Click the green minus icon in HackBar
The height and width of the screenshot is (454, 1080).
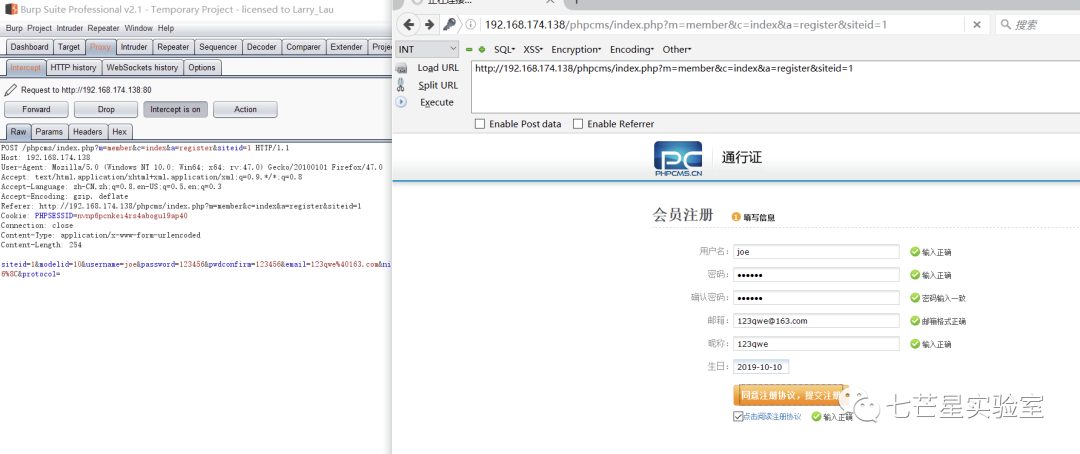pos(469,50)
